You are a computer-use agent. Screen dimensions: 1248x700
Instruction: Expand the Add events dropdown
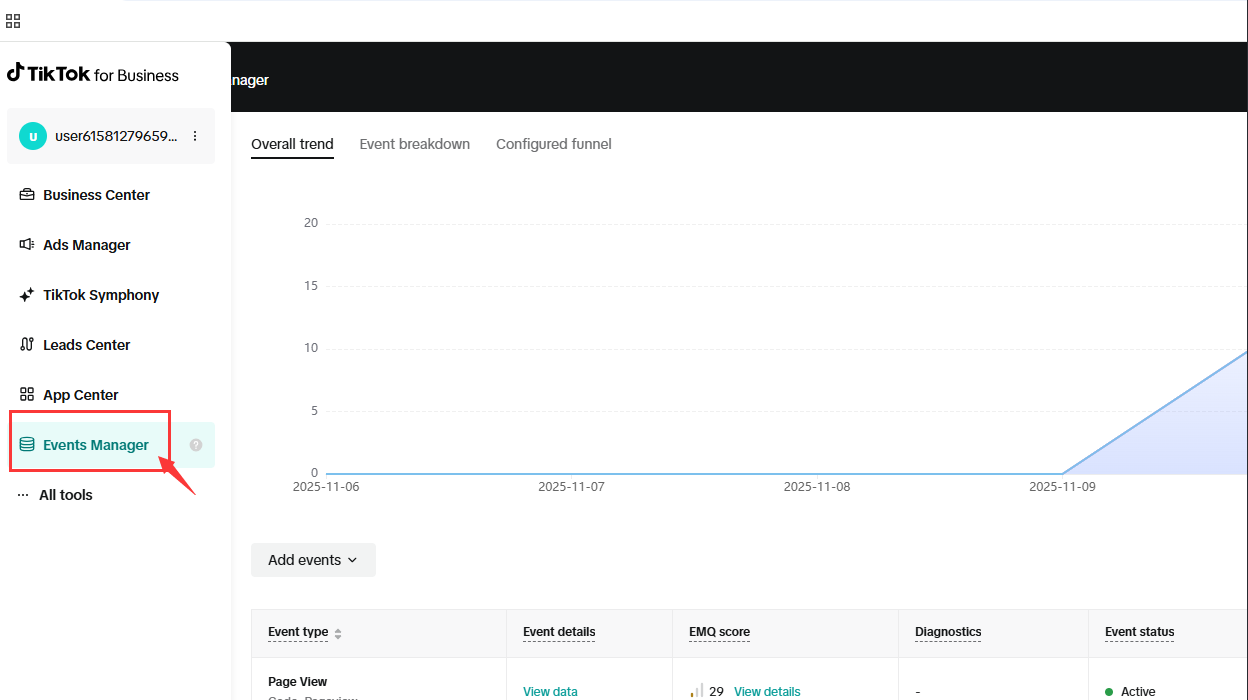[x=313, y=560]
